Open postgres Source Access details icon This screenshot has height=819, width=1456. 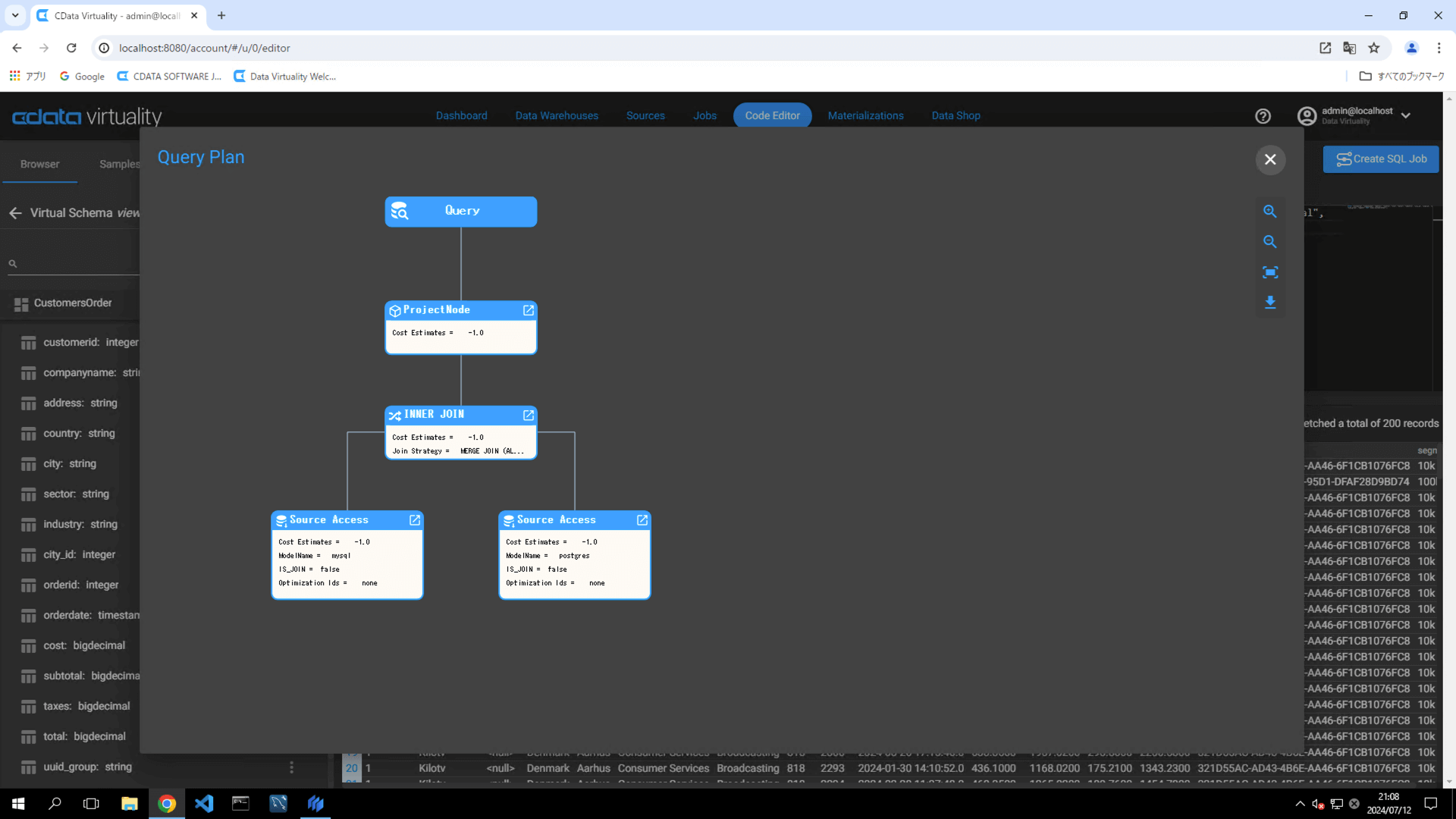642,519
